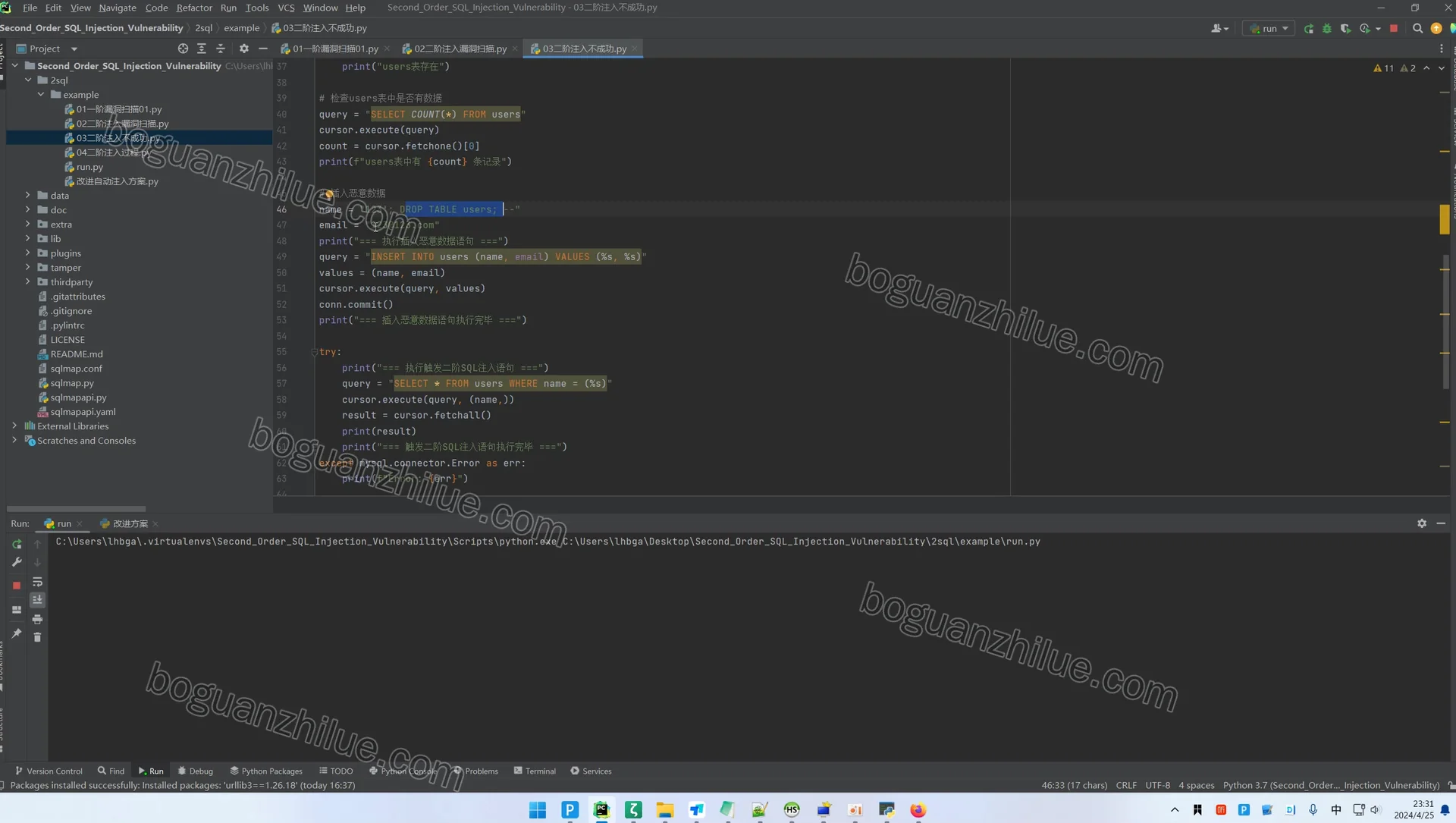The image size is (1456, 823).
Task: Click the red Stop icon in top toolbar
Action: coord(1394,28)
